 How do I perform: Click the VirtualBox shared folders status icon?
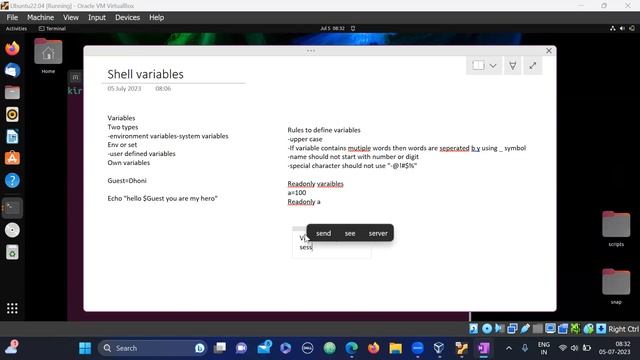click(x=538, y=329)
